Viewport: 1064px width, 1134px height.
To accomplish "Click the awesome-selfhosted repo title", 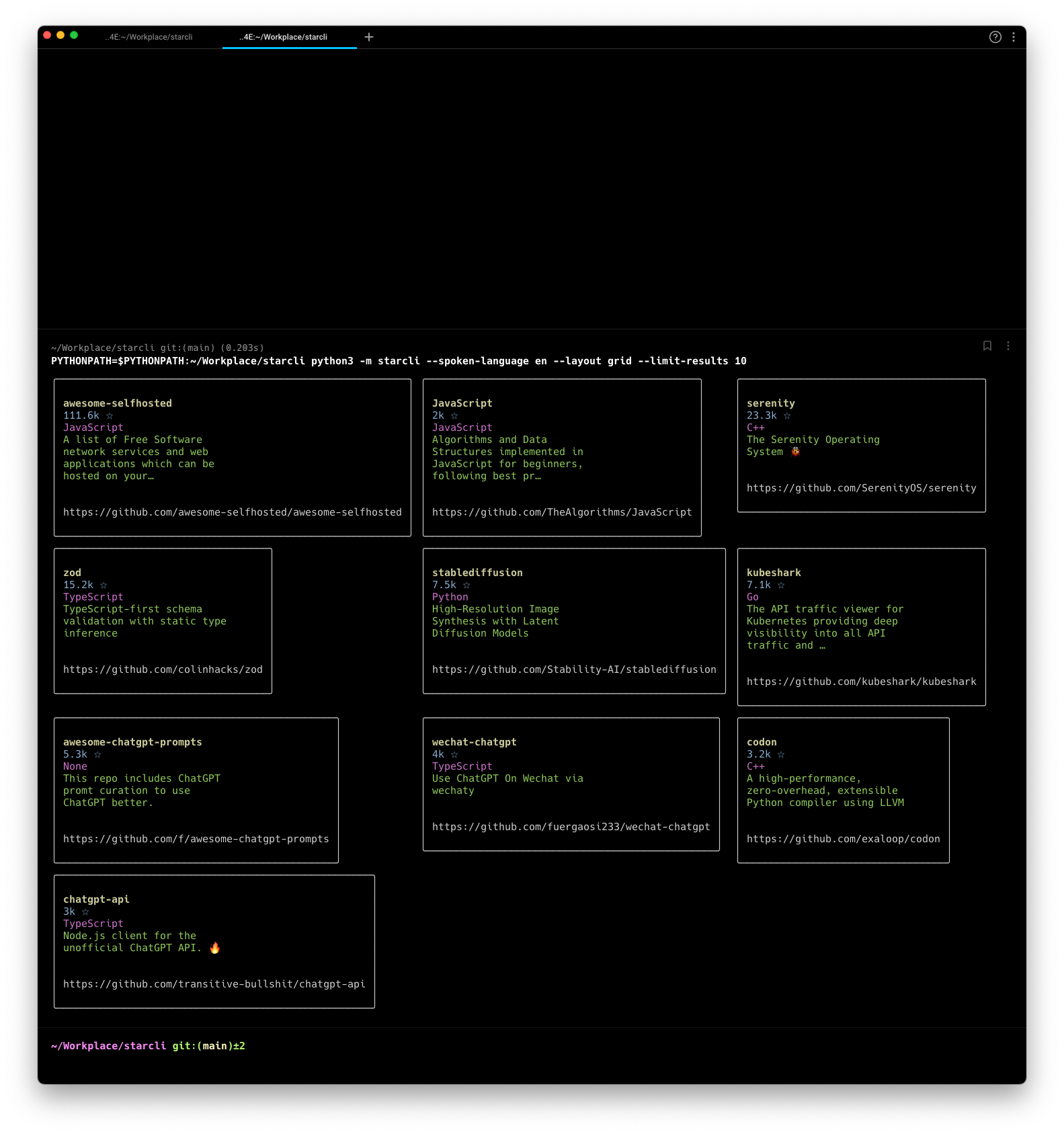I will point(118,403).
